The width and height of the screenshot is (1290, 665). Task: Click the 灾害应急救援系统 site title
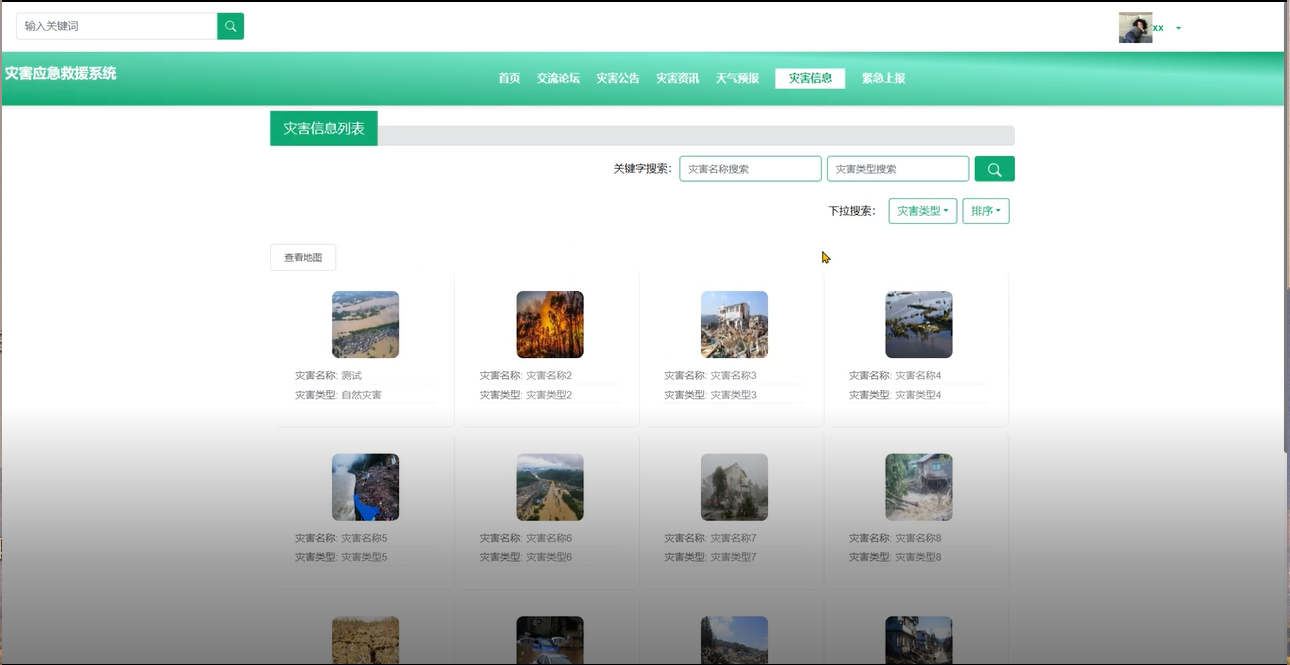(x=60, y=73)
